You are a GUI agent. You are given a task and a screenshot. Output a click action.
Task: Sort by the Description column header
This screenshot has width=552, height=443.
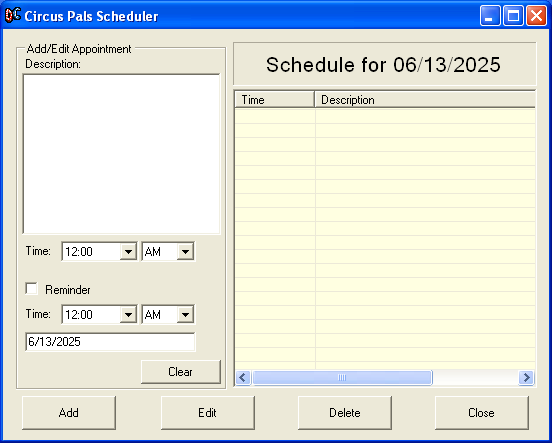(425, 100)
